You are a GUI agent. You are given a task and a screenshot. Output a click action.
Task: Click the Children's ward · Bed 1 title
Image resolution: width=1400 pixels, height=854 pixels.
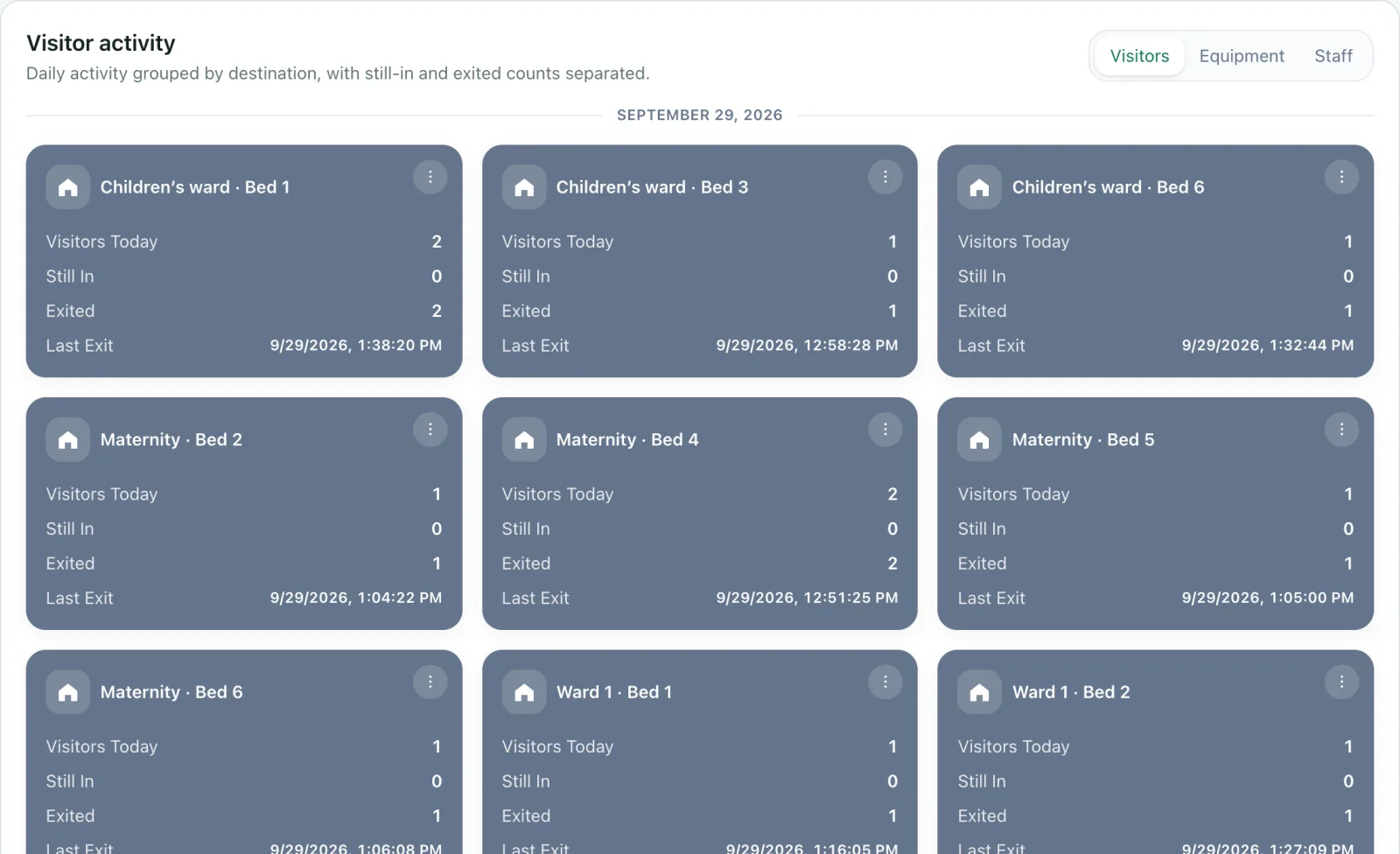pyautogui.click(x=195, y=187)
